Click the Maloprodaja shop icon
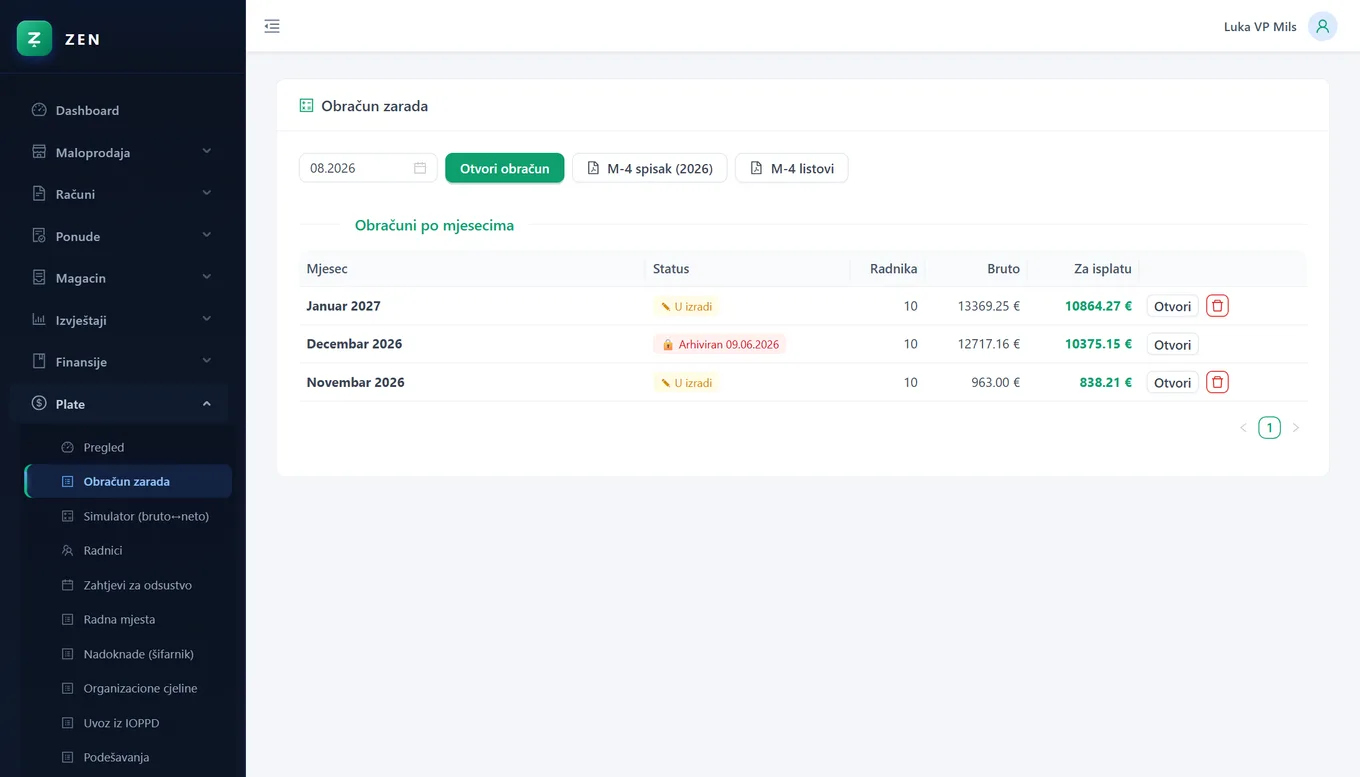This screenshot has height=777, width=1360. tap(39, 152)
